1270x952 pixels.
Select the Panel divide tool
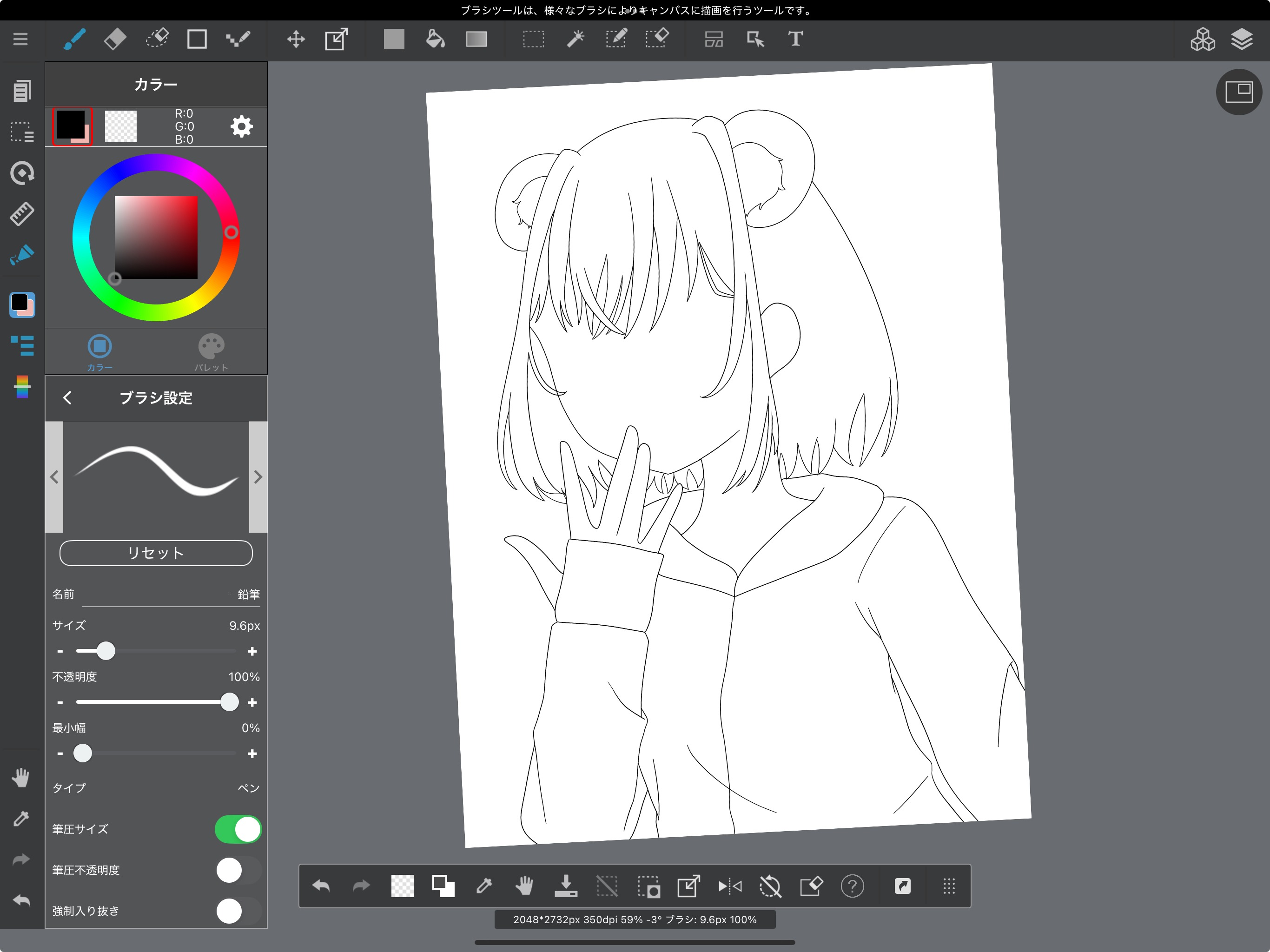[714, 39]
